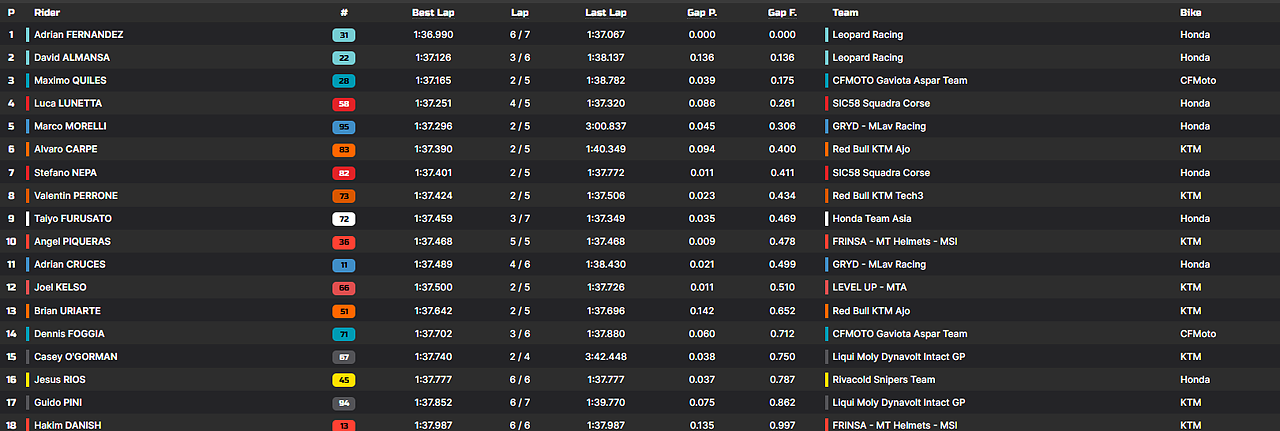Open rider Adrian FERNANDEZ

point(79,35)
